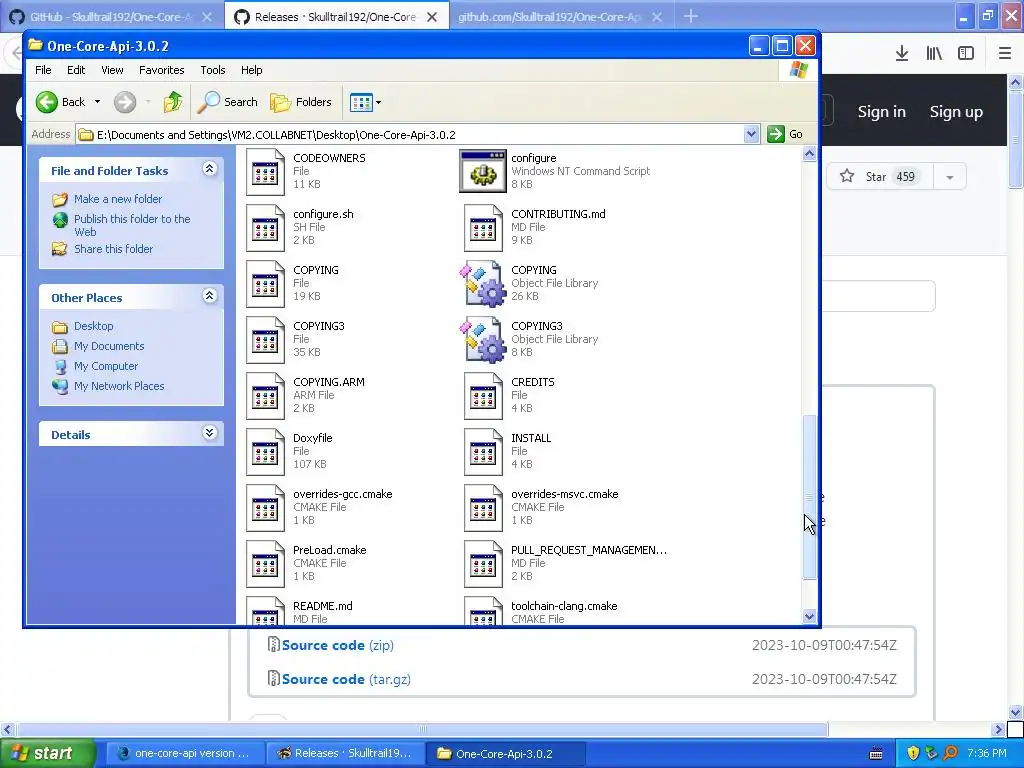
Task: Open the Help menu
Action: [x=251, y=70]
